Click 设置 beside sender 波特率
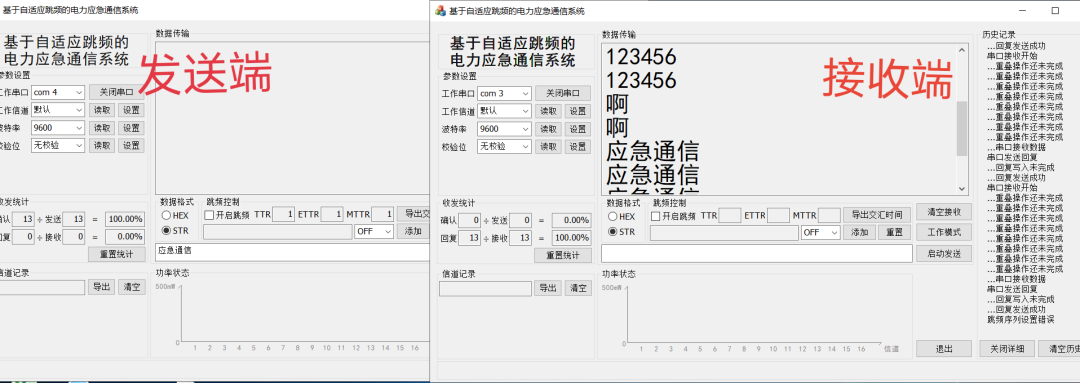1080x383 pixels. coord(132,127)
